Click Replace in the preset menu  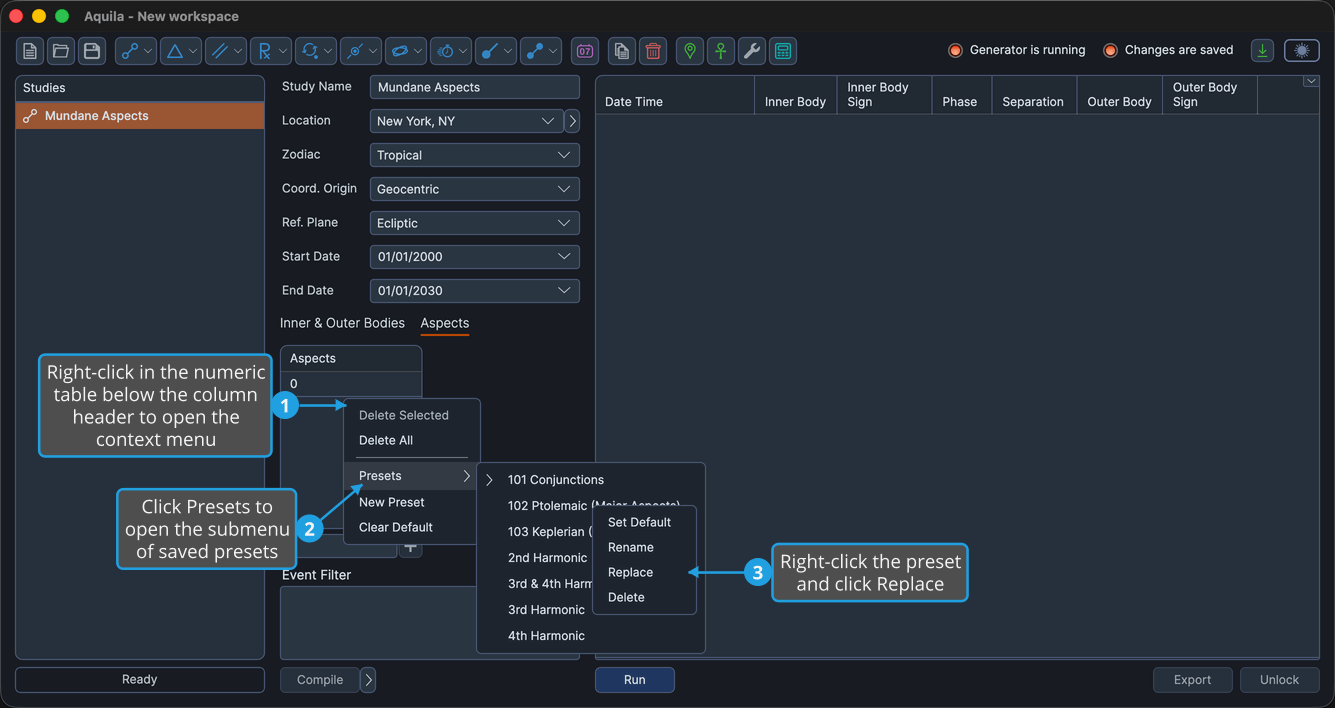(x=630, y=572)
